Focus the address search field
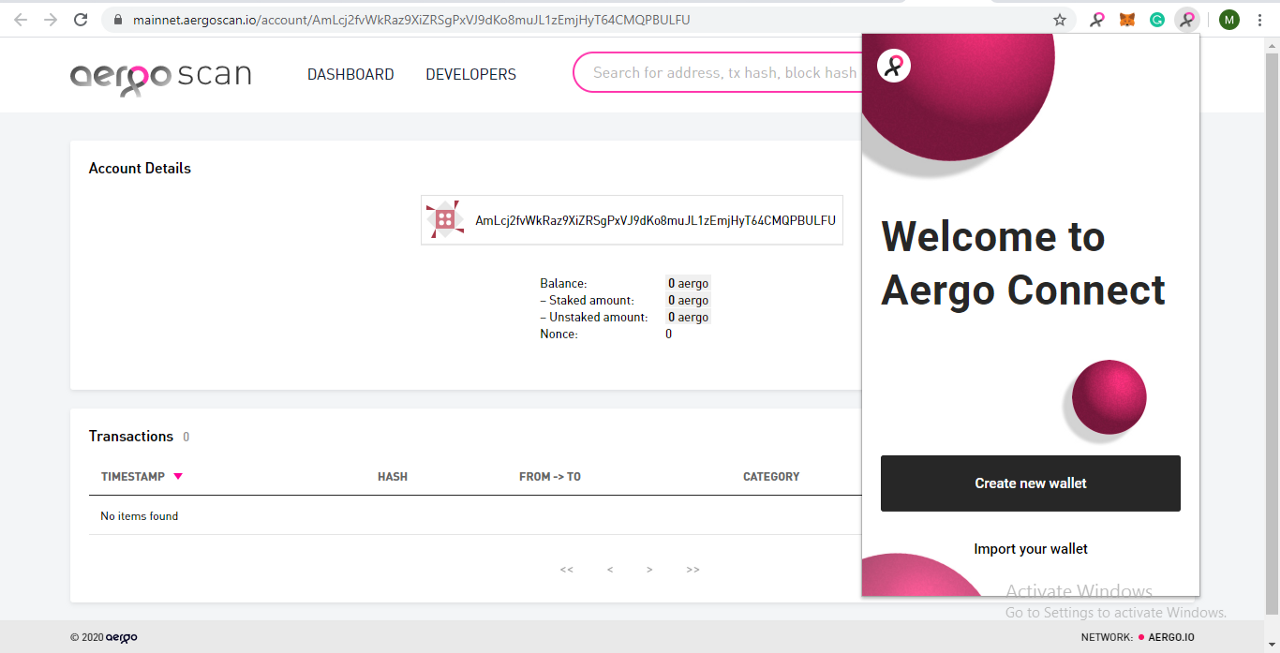This screenshot has width=1280, height=653. [718, 72]
